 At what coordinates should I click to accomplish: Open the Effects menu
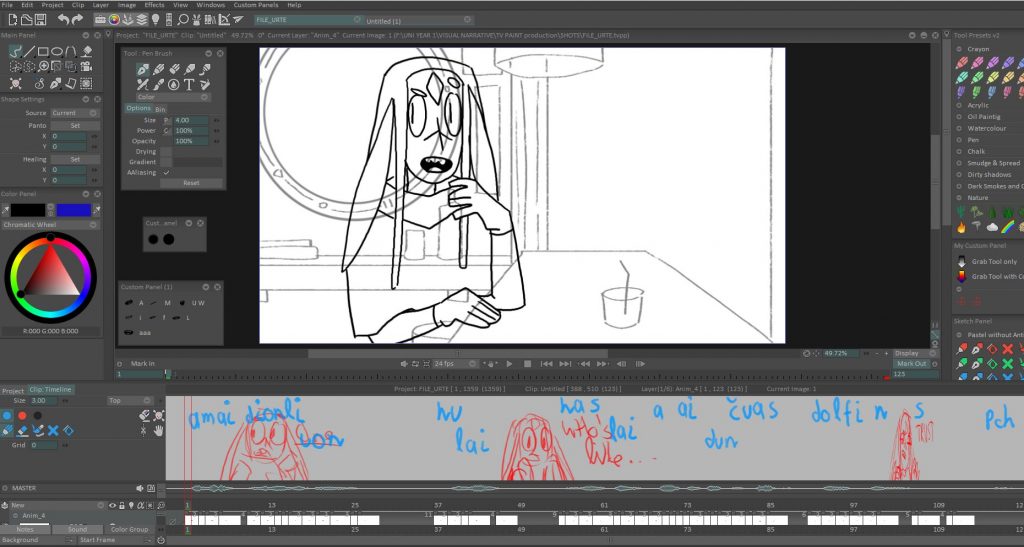[154, 5]
